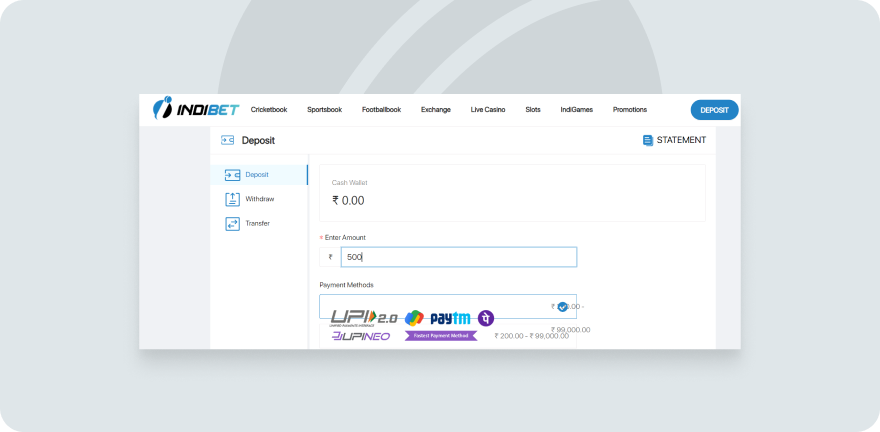Select Deposit in the sidebar
This screenshot has height=432, width=880.
coord(259,175)
